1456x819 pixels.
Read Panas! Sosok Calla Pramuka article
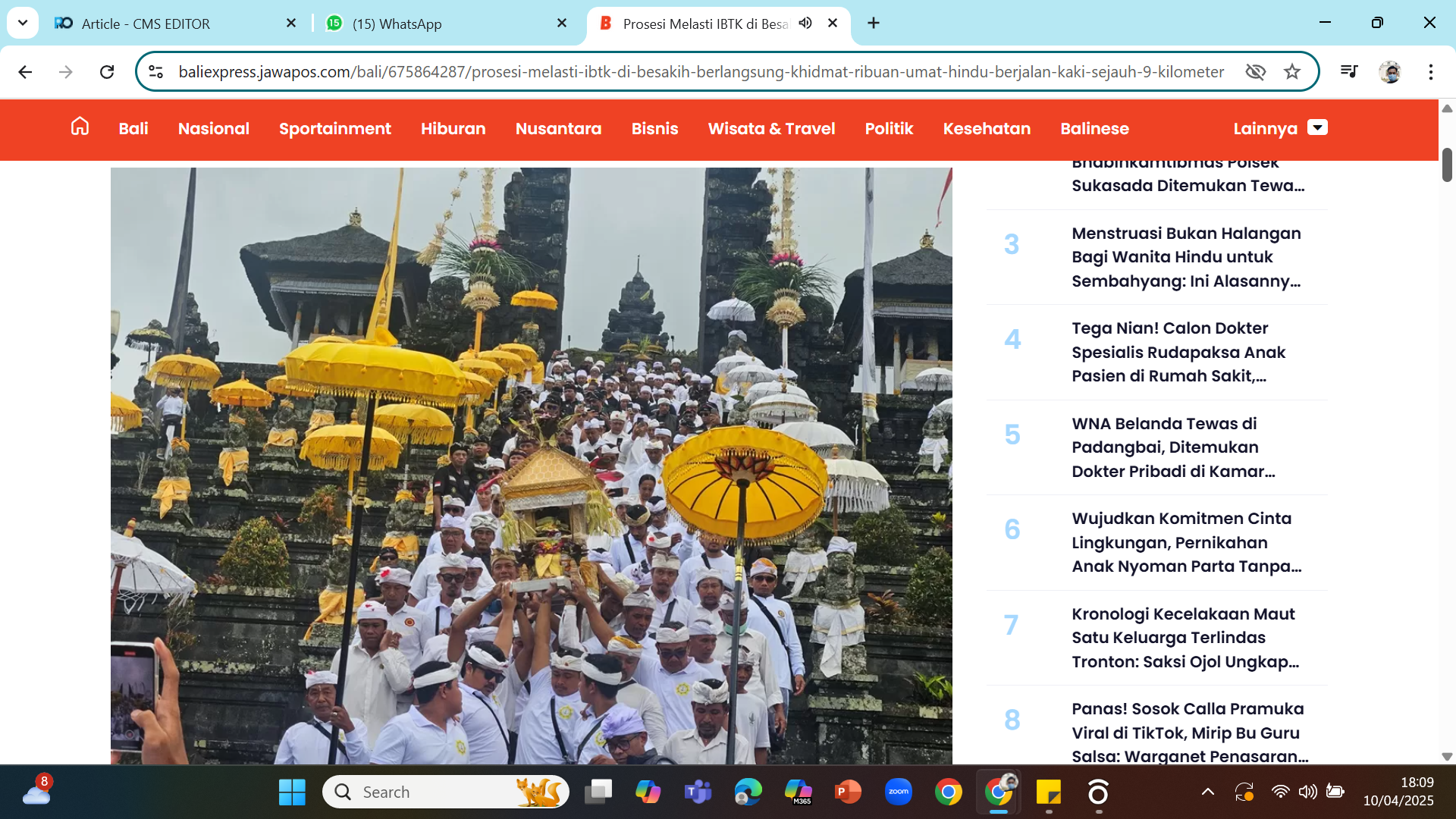tap(1190, 733)
